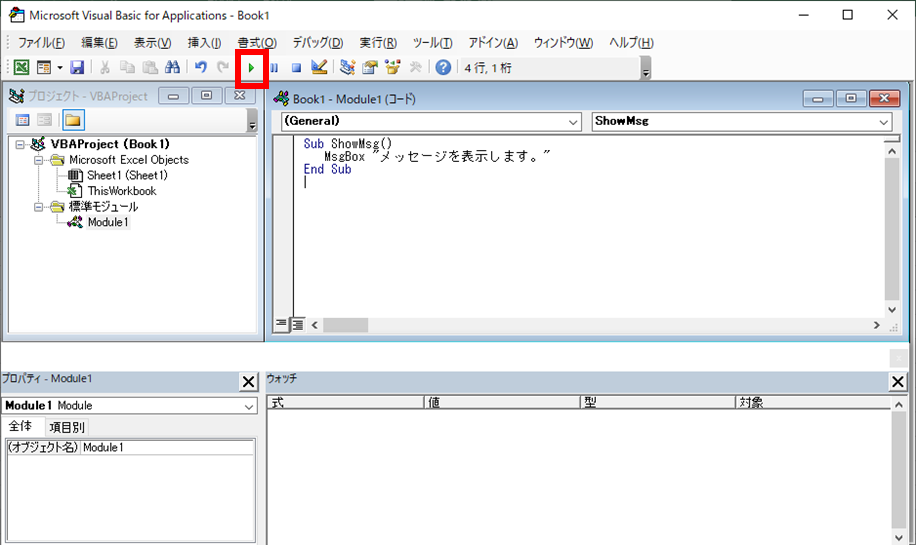This screenshot has width=916, height=545.
Task: Open Visual Basic Help question mark icon
Action: 443,68
